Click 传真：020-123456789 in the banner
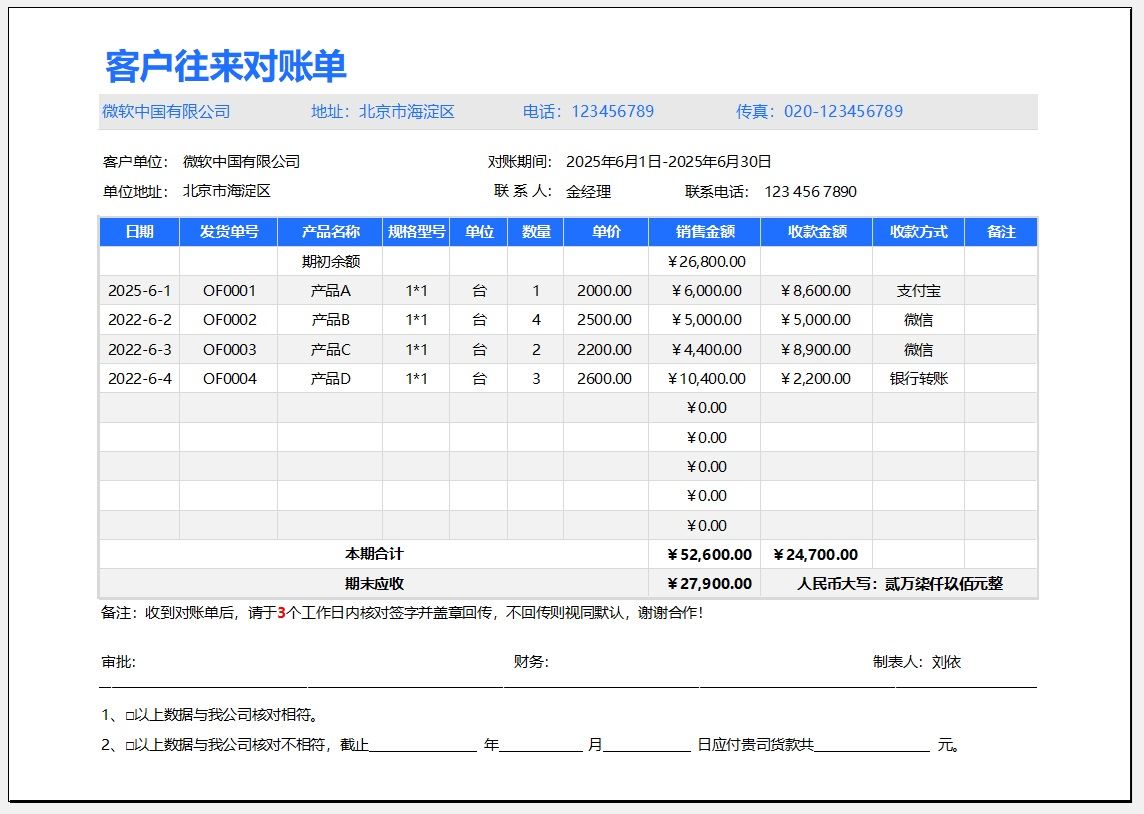Screen dimensions: 1144x814 pos(819,112)
